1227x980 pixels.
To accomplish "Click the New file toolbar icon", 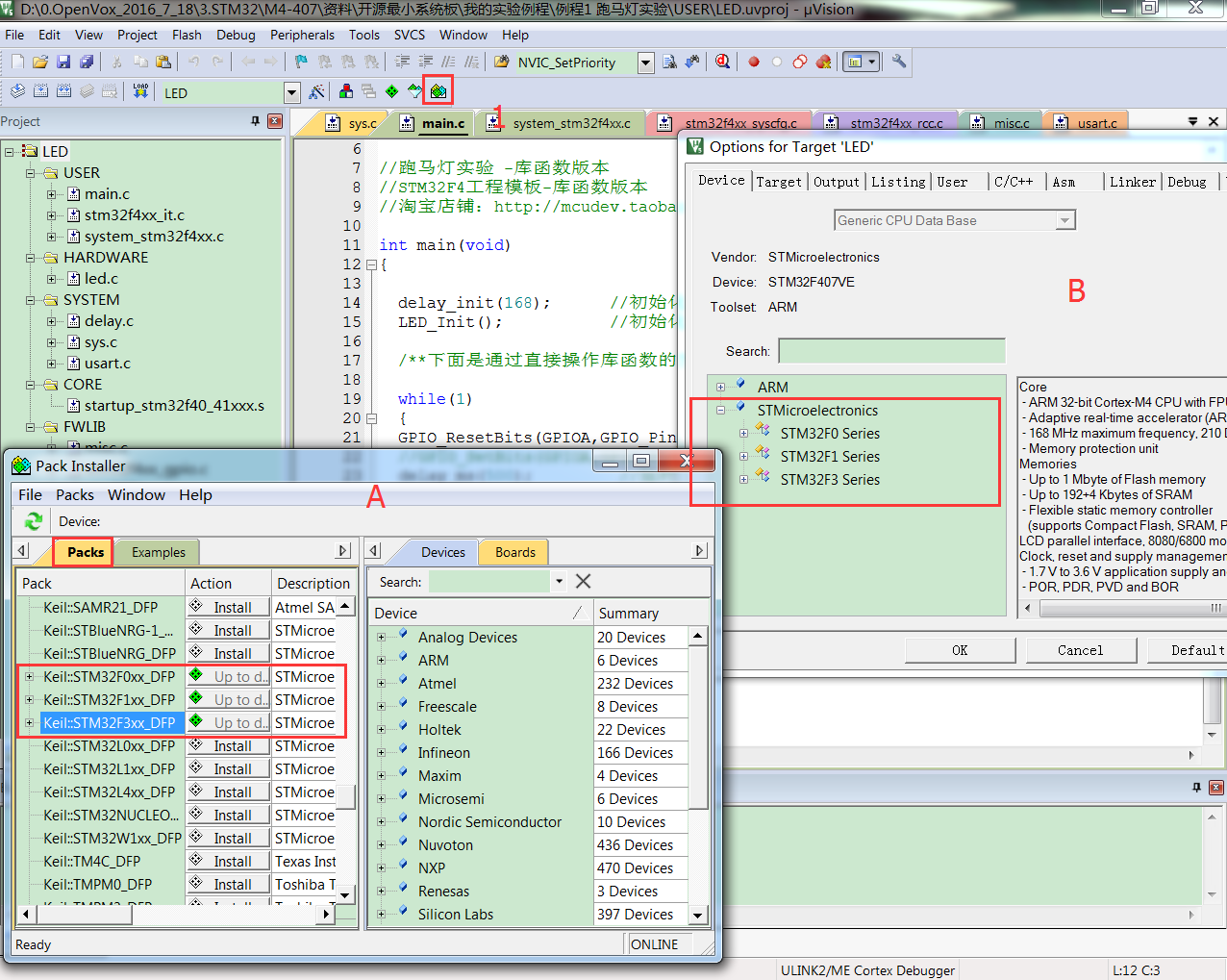I will (x=17, y=62).
